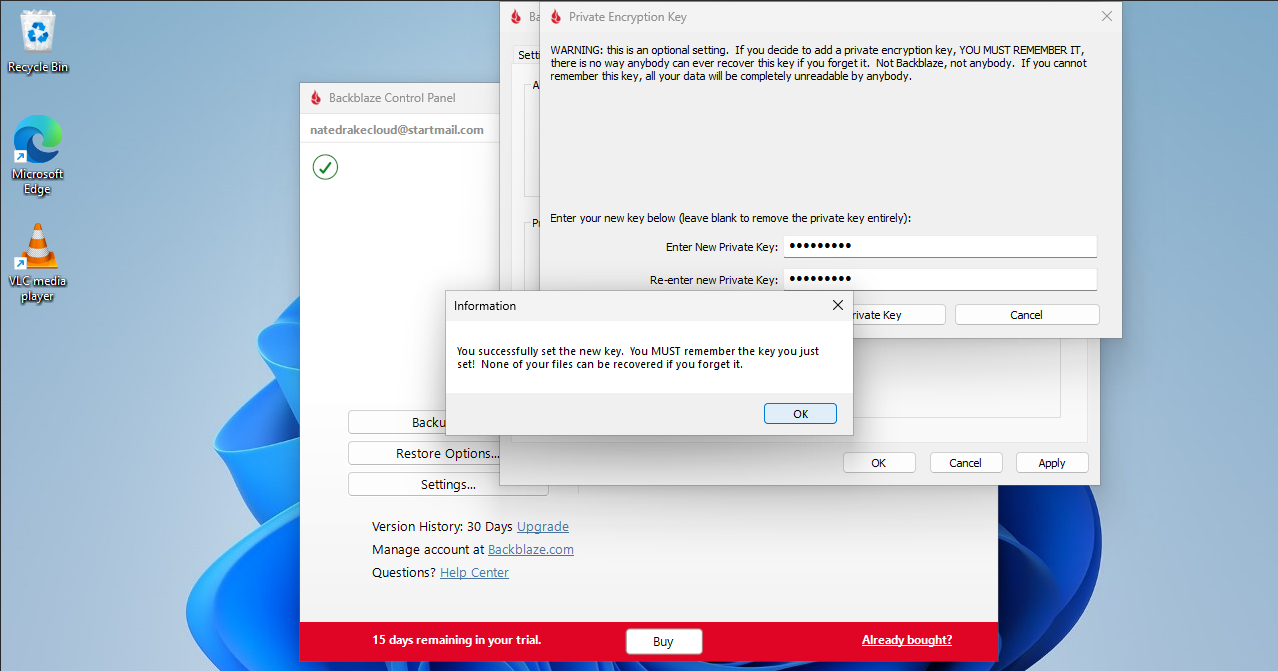Click the successfully set new key message
The width and height of the screenshot is (1278, 671).
pos(638,357)
